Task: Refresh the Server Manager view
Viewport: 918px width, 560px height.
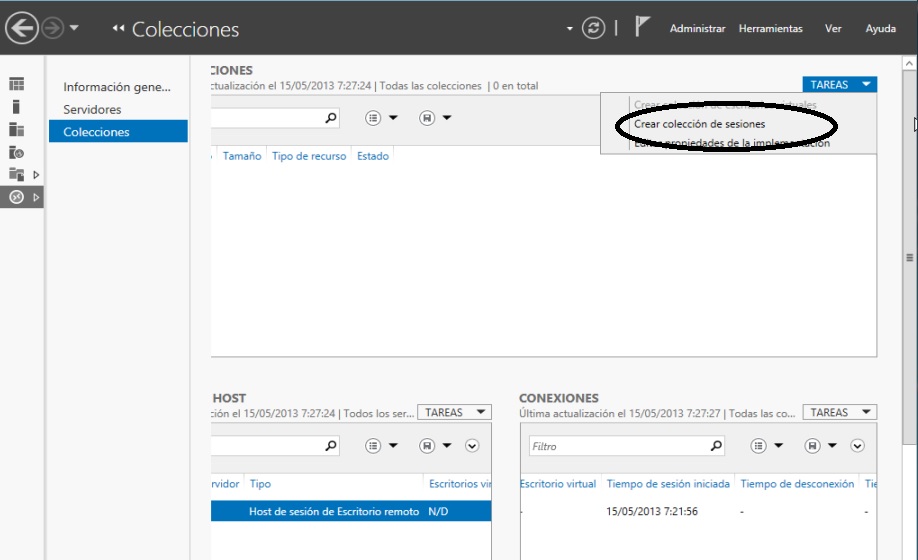Action: click(x=595, y=28)
